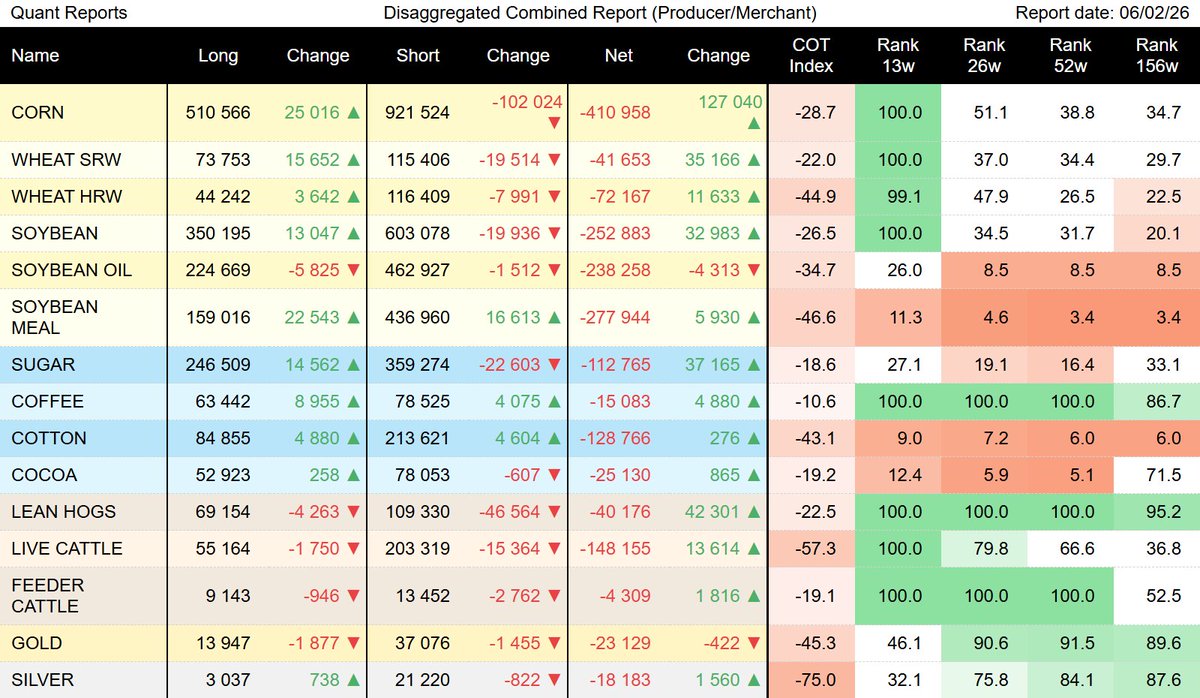Click the COT Index column header
1200x698 pixels.
tap(810, 56)
